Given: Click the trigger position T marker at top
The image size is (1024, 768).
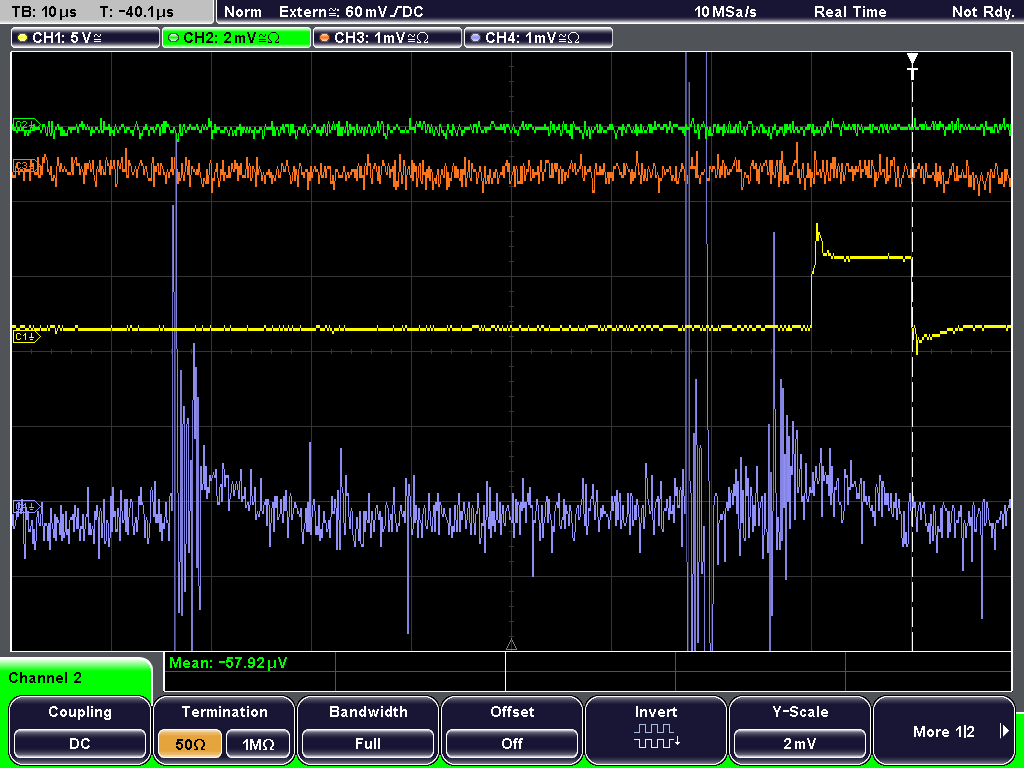Looking at the screenshot, I should [912, 65].
